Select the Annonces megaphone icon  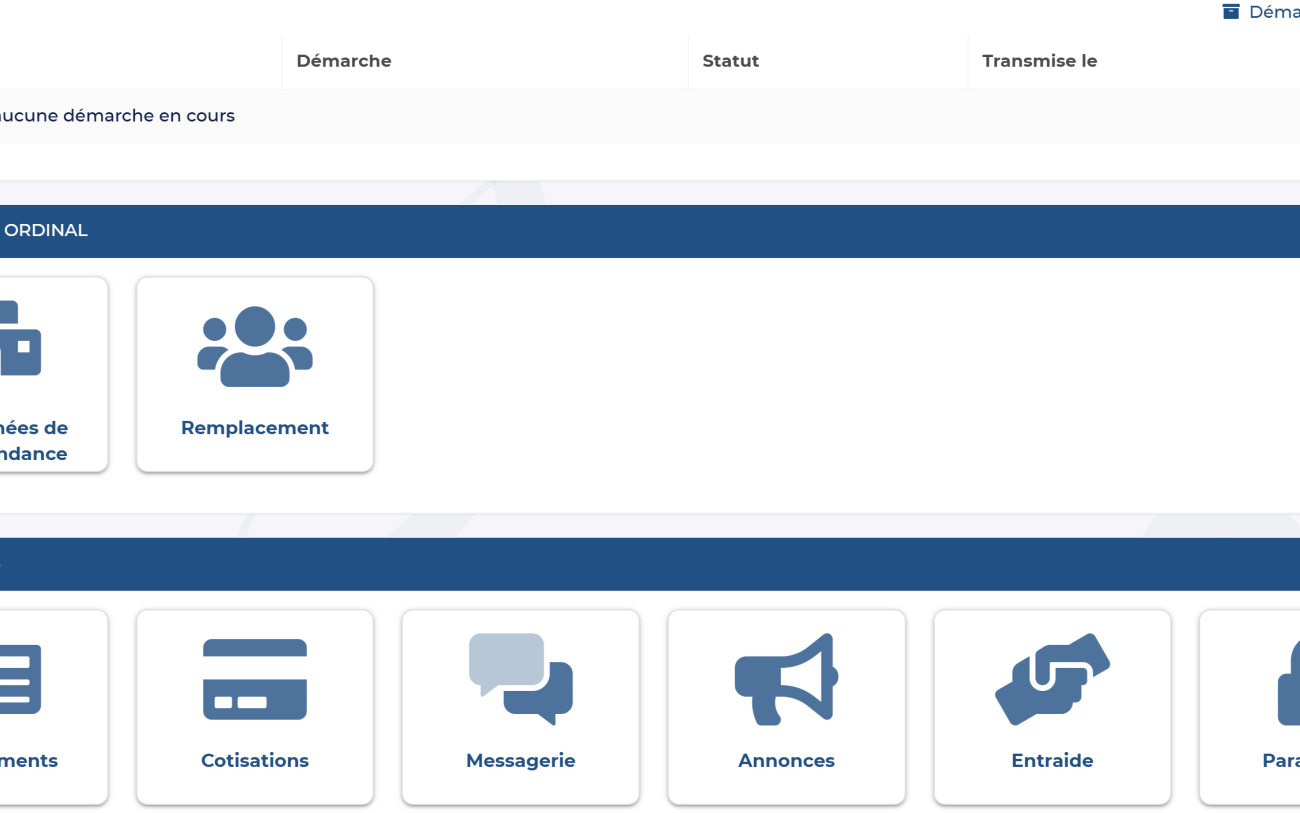[786, 679]
